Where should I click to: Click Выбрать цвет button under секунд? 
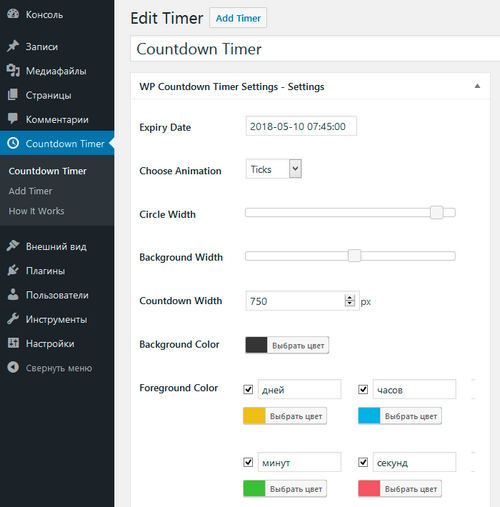411,489
